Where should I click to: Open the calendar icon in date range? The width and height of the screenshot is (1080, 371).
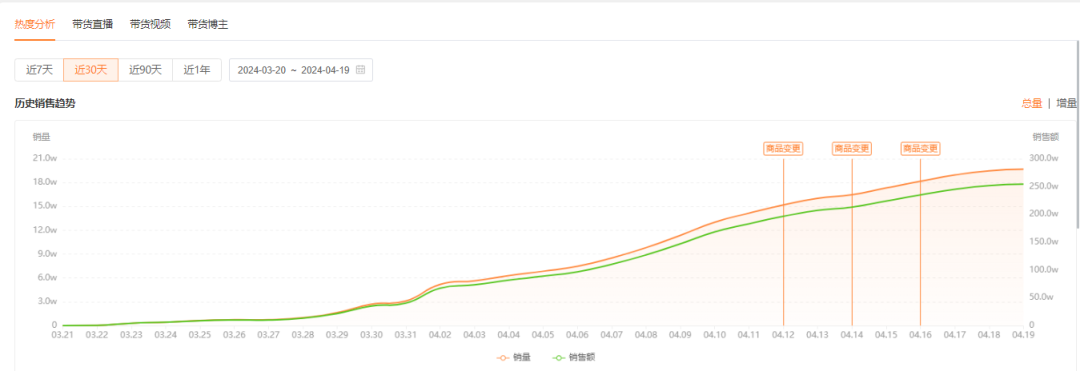point(360,70)
